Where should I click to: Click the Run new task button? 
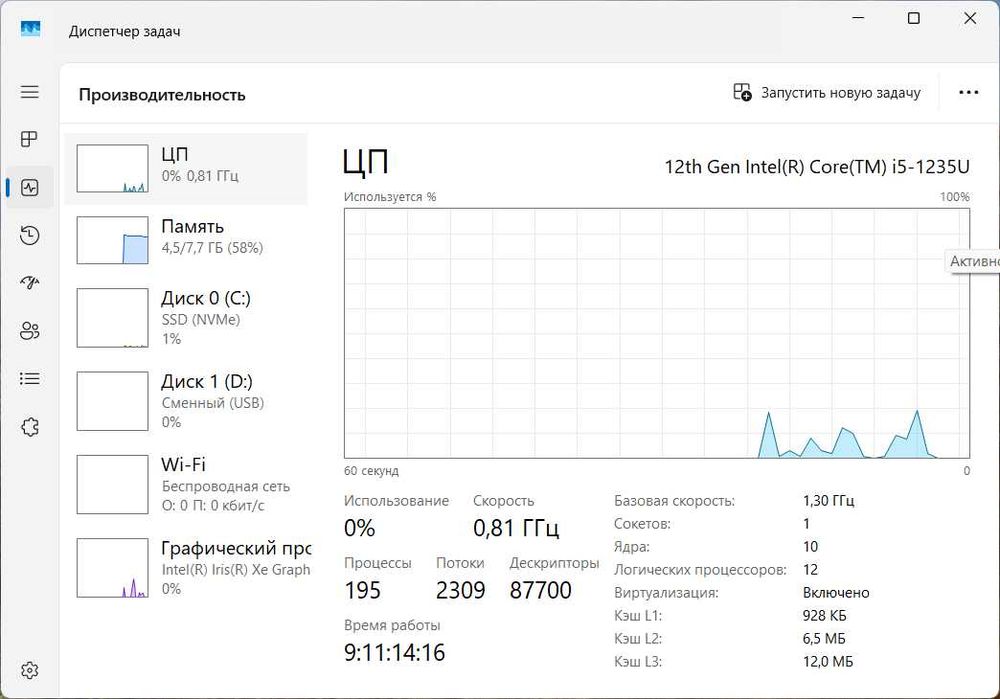pyautogui.click(x=826, y=93)
